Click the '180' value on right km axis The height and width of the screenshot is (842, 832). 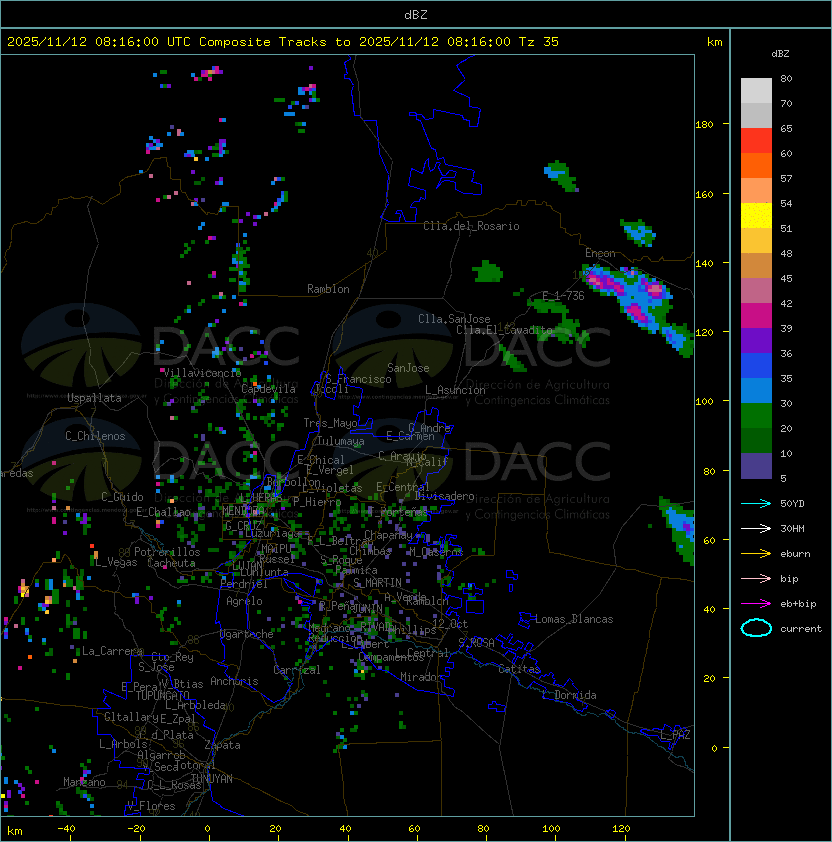(x=704, y=125)
